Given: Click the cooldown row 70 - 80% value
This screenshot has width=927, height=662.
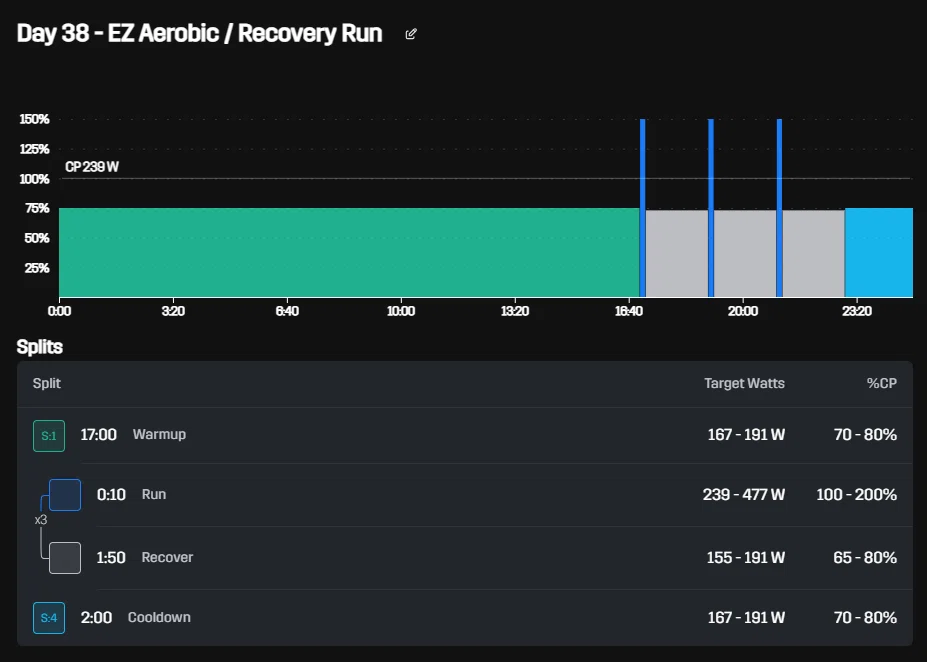Looking at the screenshot, I should tap(865, 617).
